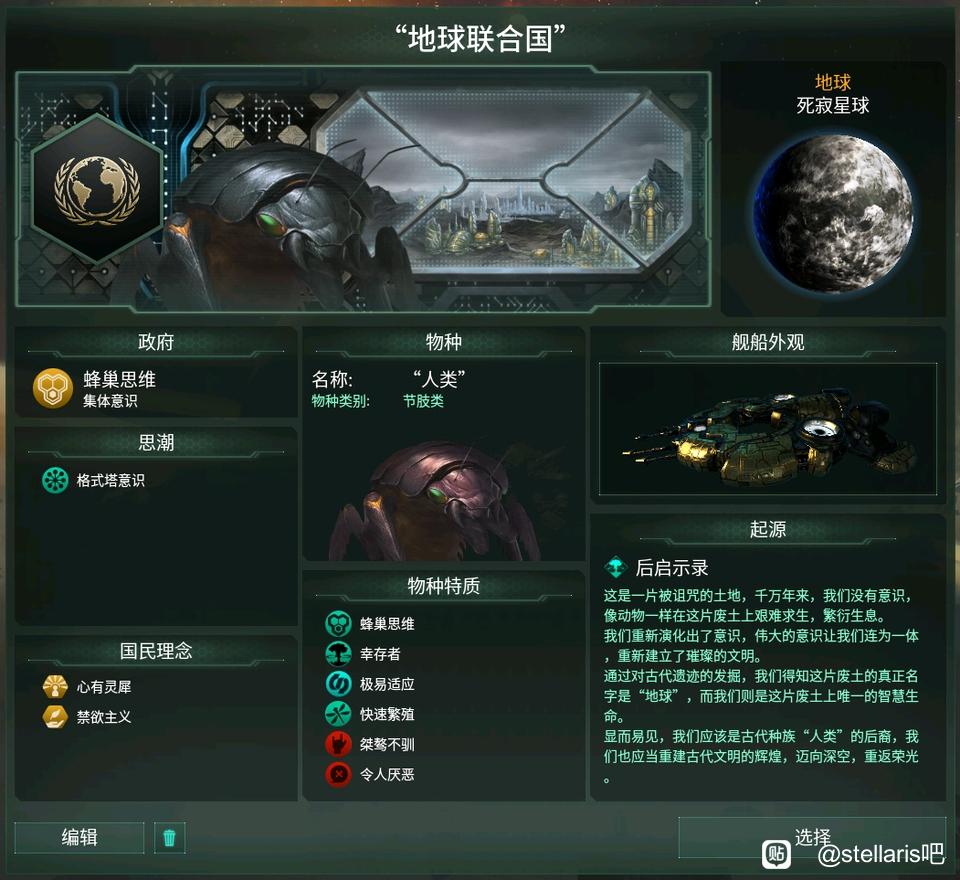960x880 pixels.
Task: Click the red 令人厌恶 trait icon
Action: point(338,774)
